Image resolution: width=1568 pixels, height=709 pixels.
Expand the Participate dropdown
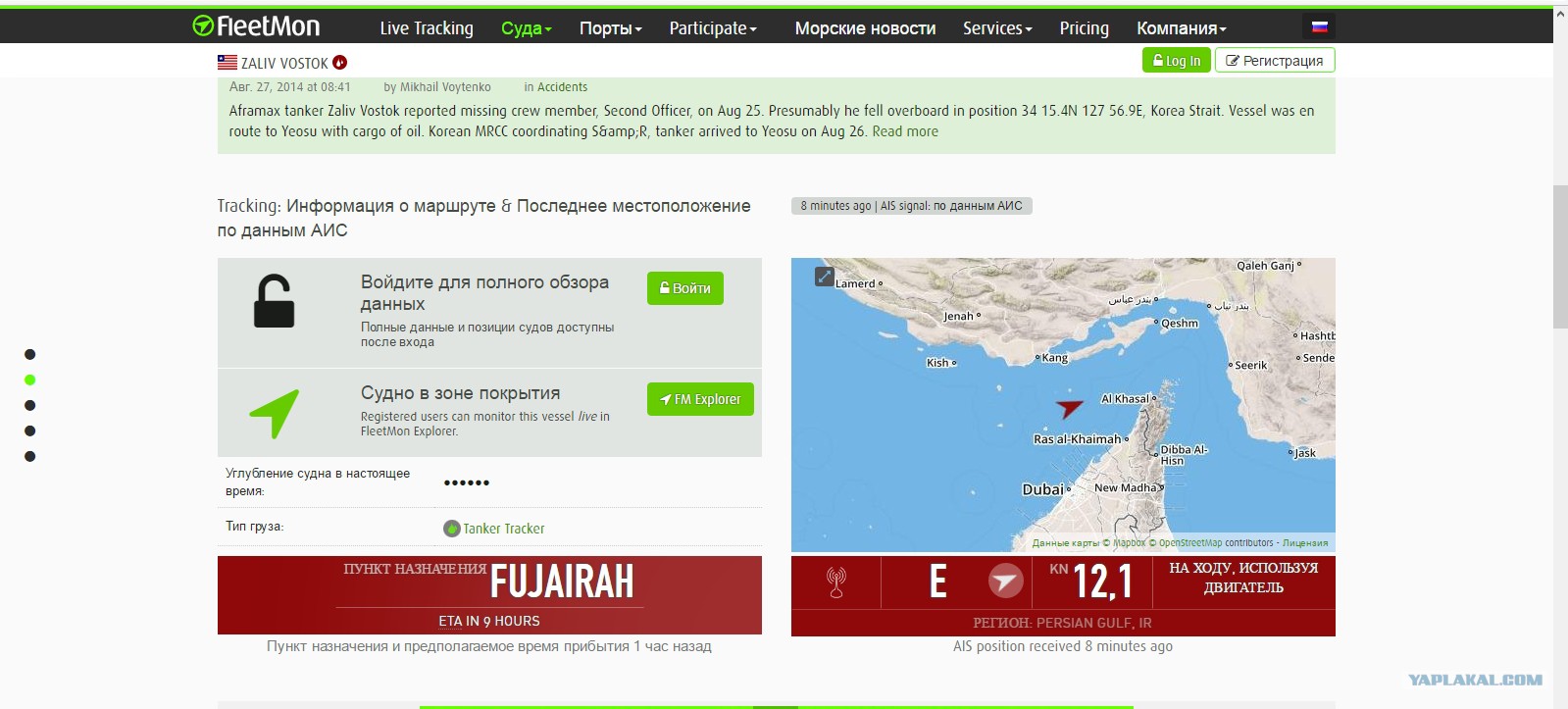pyautogui.click(x=713, y=28)
